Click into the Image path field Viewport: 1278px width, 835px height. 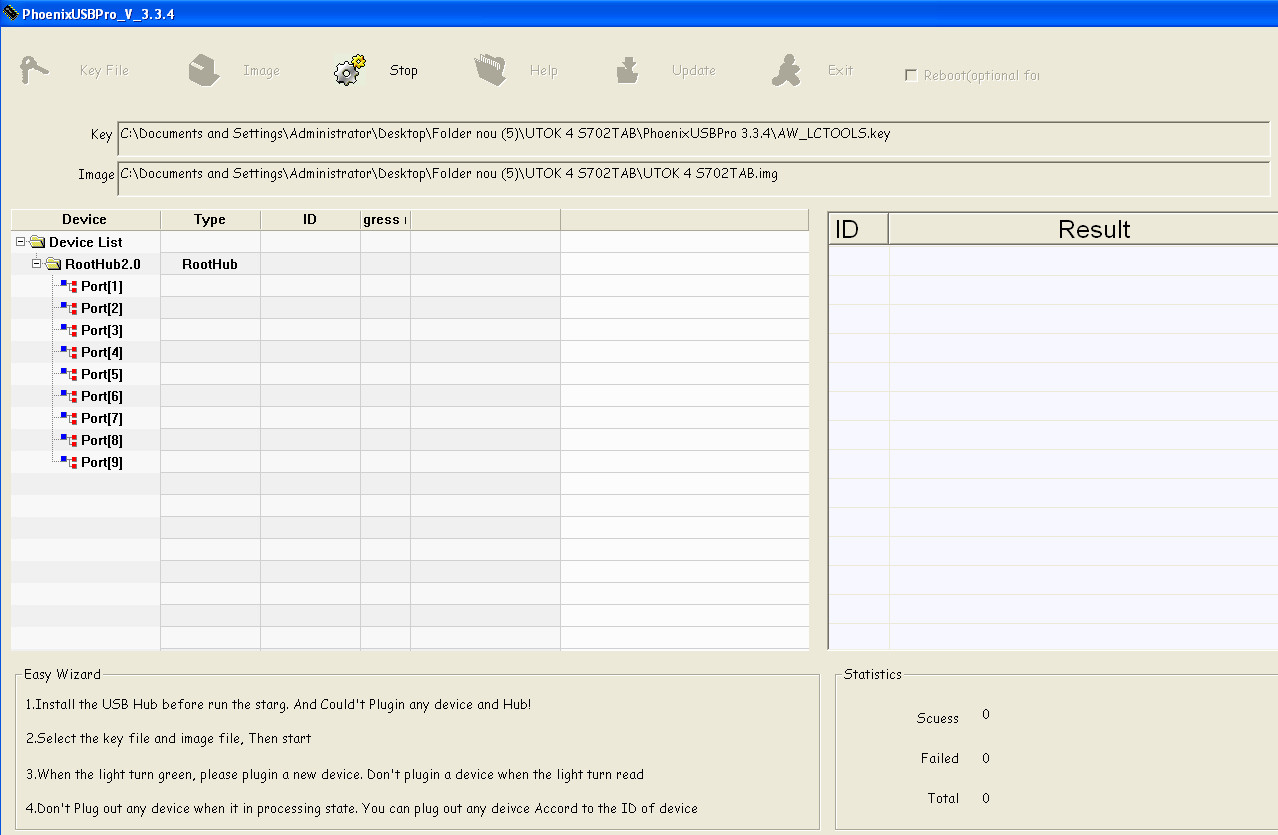click(x=693, y=178)
